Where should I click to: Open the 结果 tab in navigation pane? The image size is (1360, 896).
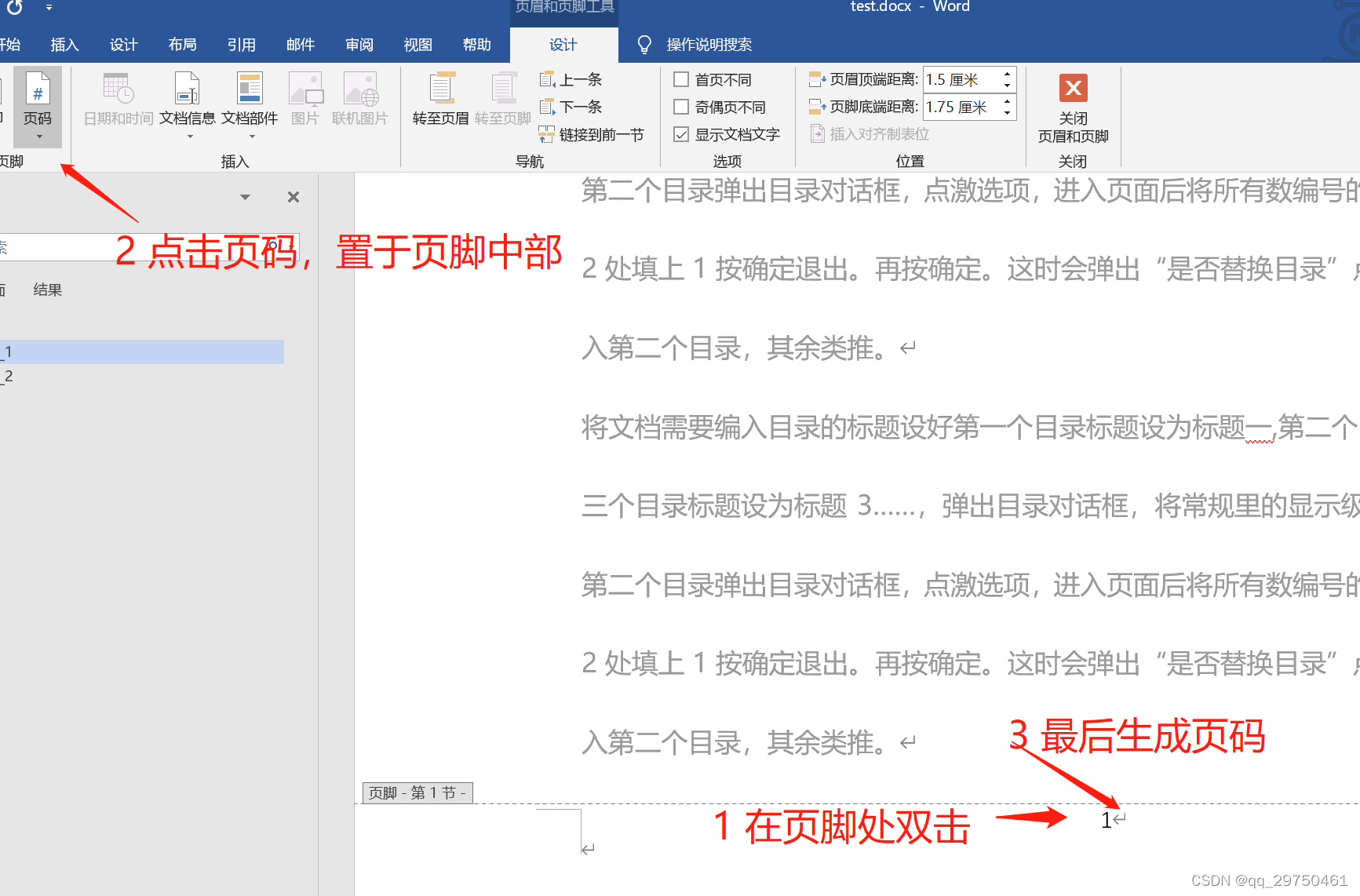47,290
